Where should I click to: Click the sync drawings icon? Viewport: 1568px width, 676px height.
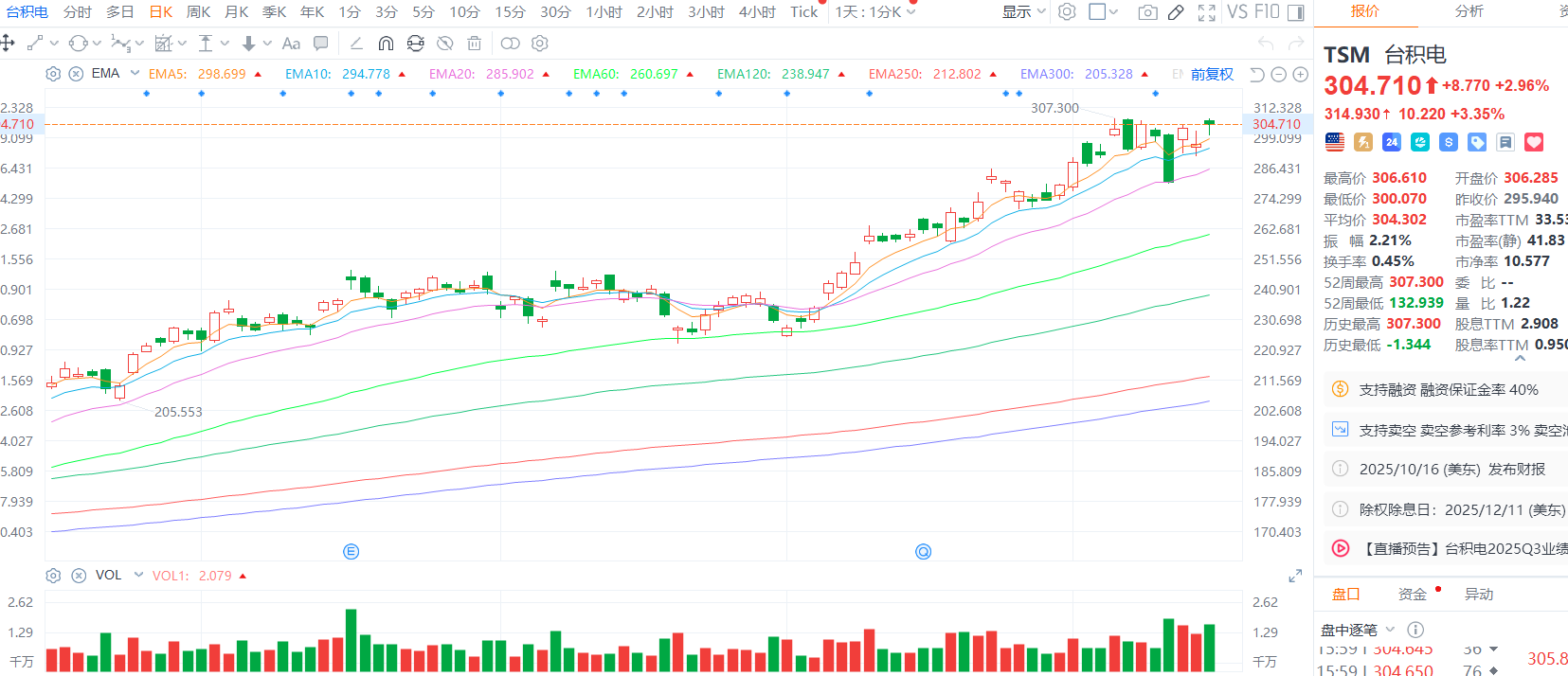click(x=415, y=43)
